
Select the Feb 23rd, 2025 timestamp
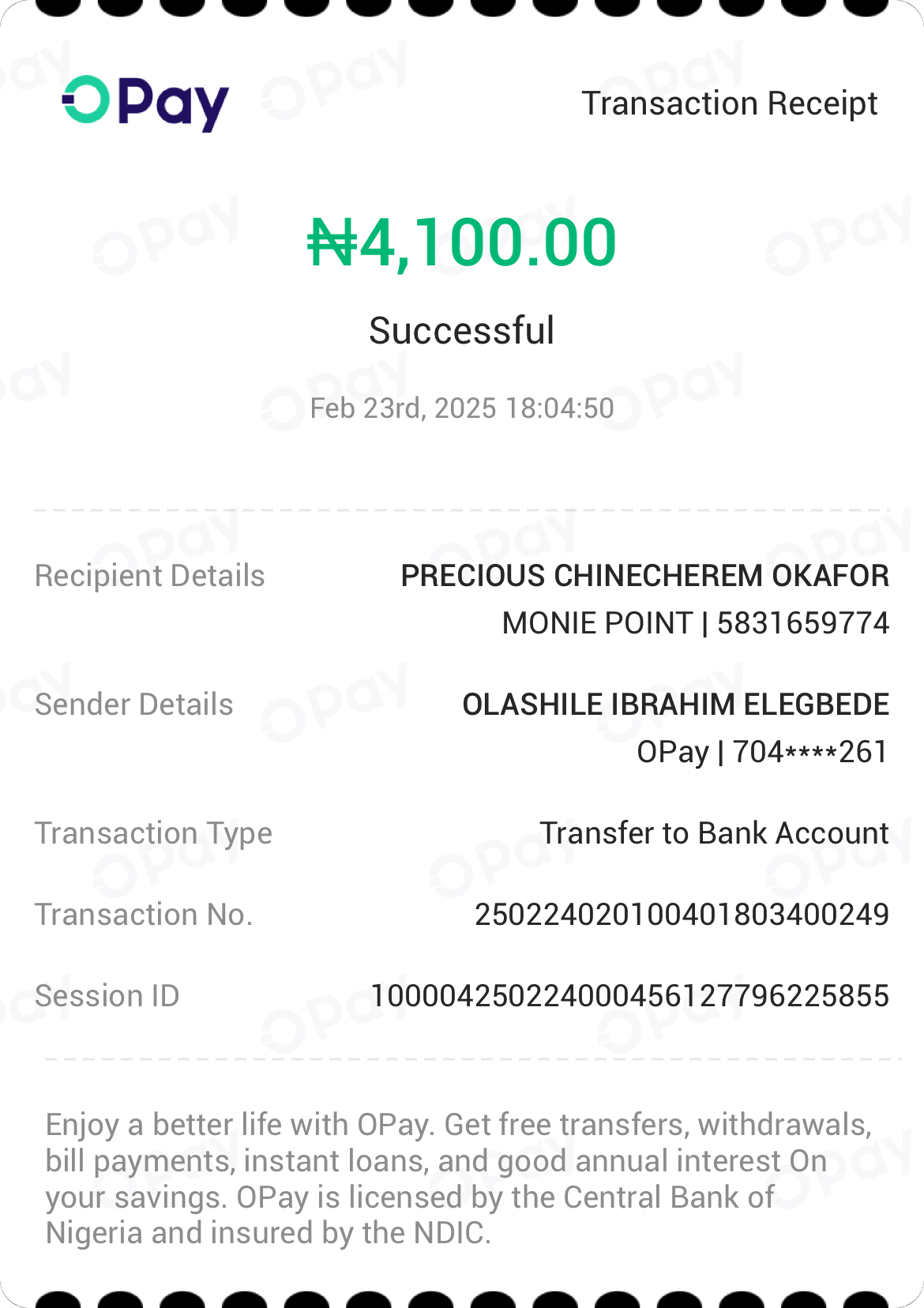(462, 408)
